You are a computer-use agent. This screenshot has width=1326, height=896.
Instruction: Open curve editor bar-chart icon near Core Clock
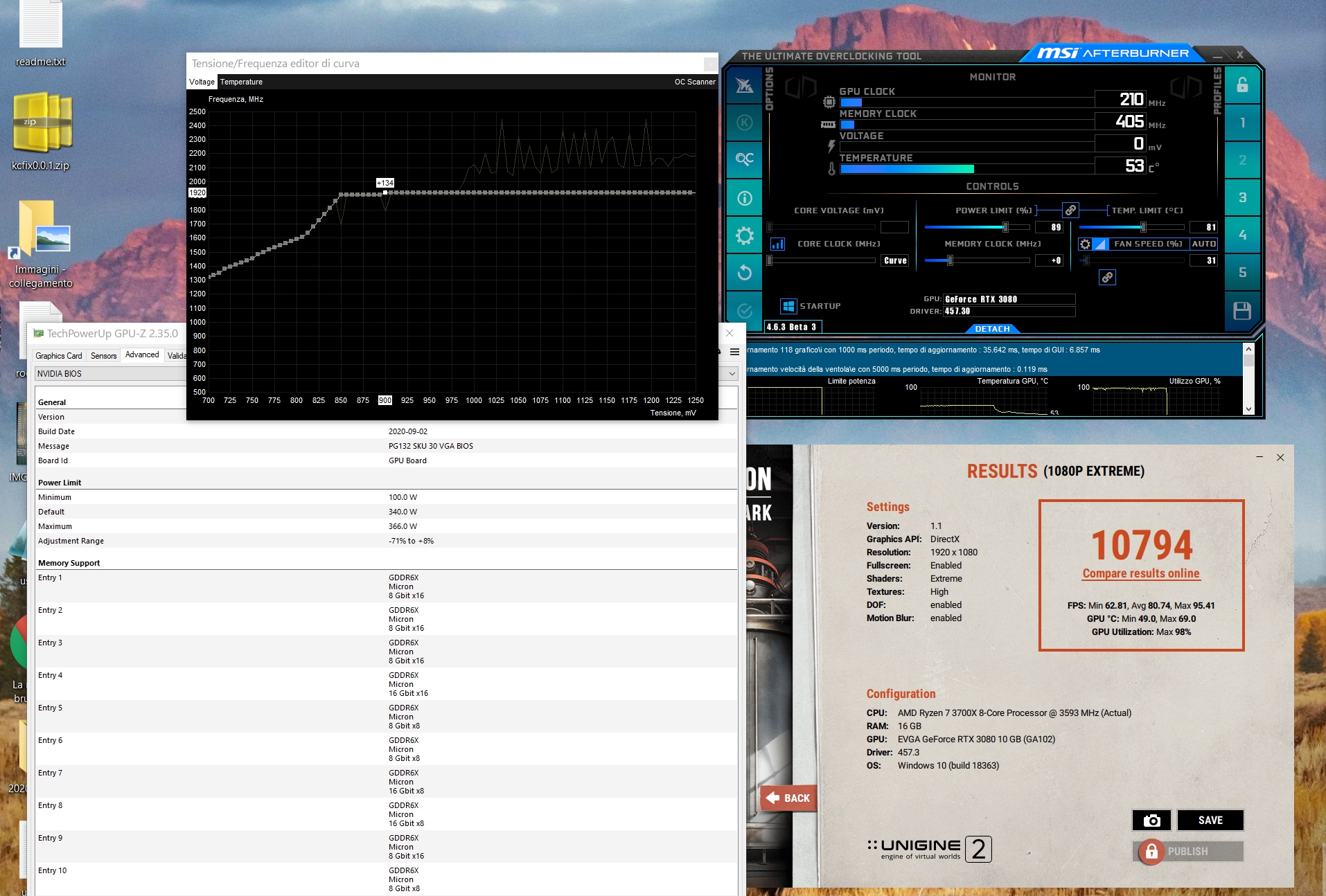pos(778,244)
